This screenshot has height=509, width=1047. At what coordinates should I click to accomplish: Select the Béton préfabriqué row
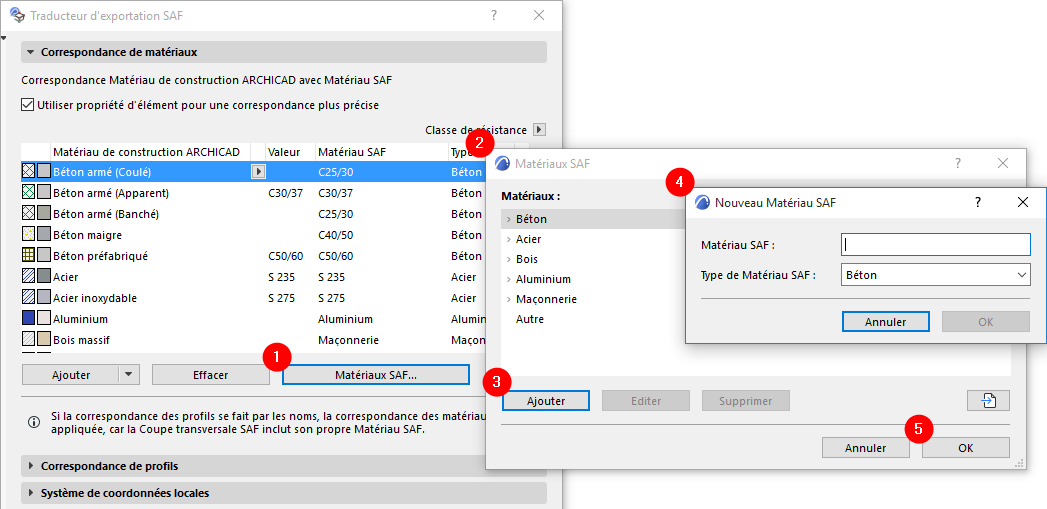click(254, 256)
